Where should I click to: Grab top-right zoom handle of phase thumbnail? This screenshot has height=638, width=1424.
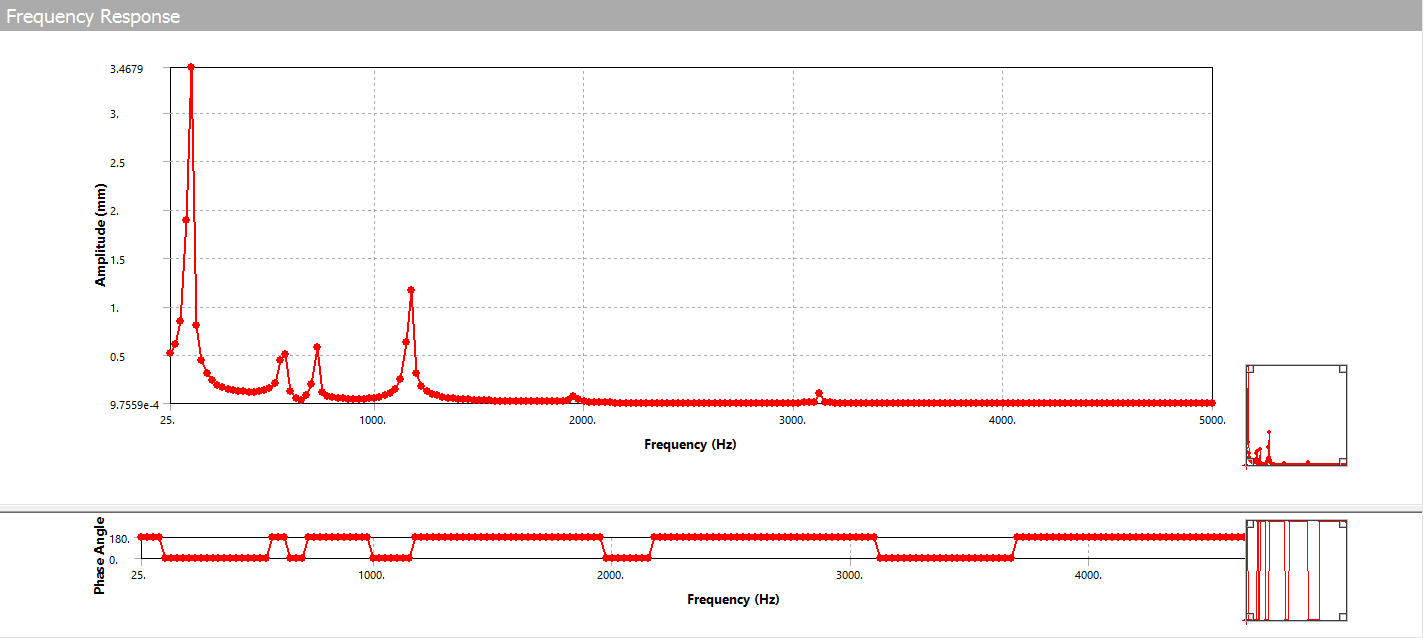click(1343, 524)
